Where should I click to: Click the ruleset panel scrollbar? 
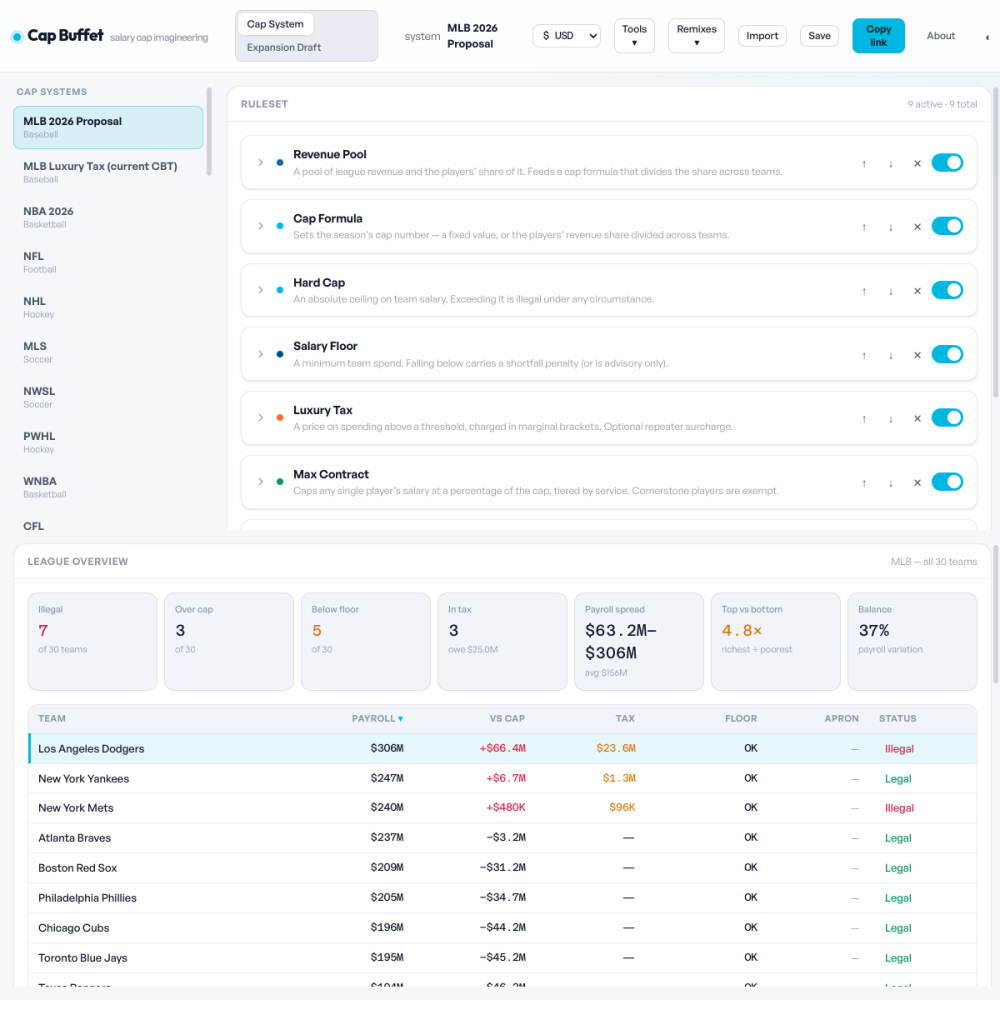(996, 242)
